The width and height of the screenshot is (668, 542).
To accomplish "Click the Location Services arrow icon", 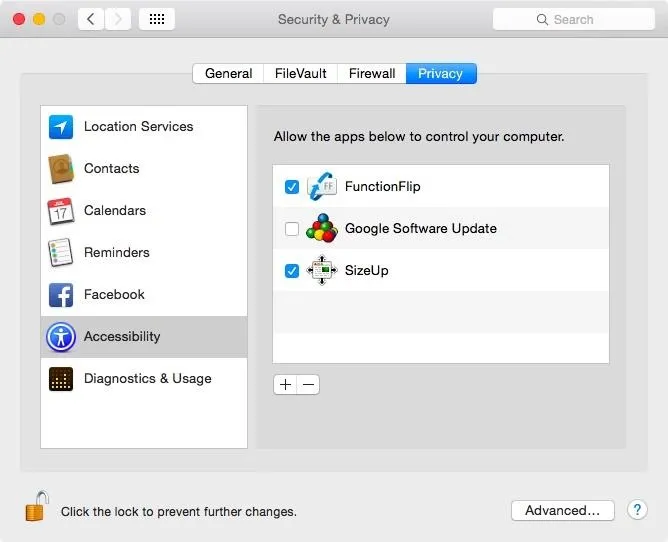I will coord(61,127).
